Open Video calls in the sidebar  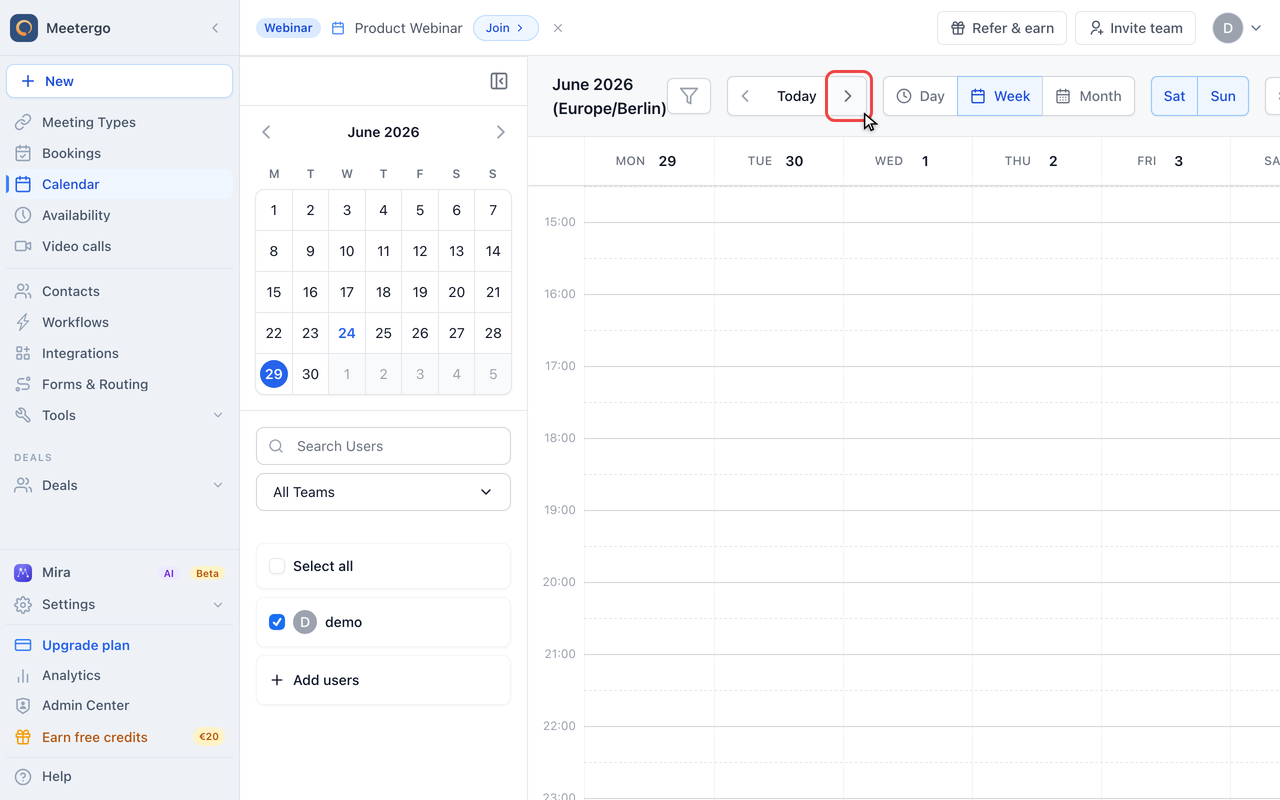[x=119, y=246]
